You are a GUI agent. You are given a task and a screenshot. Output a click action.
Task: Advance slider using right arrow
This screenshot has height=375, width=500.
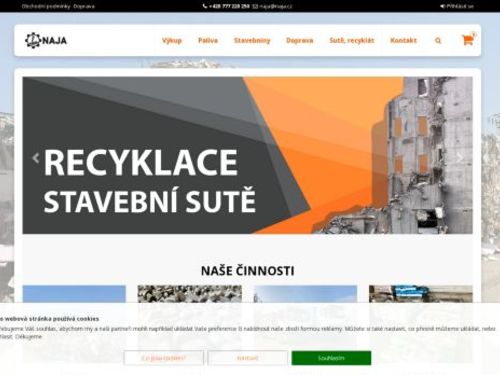tap(460, 158)
